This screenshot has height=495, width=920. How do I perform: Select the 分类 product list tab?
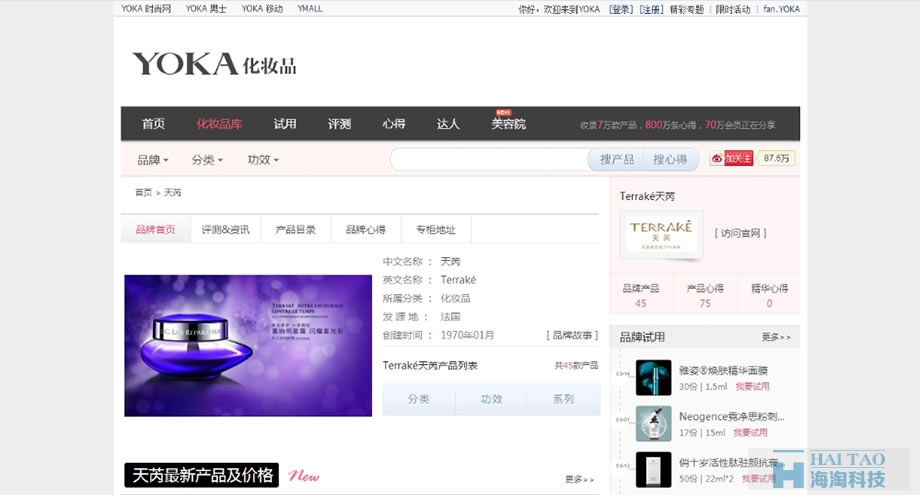coord(418,399)
